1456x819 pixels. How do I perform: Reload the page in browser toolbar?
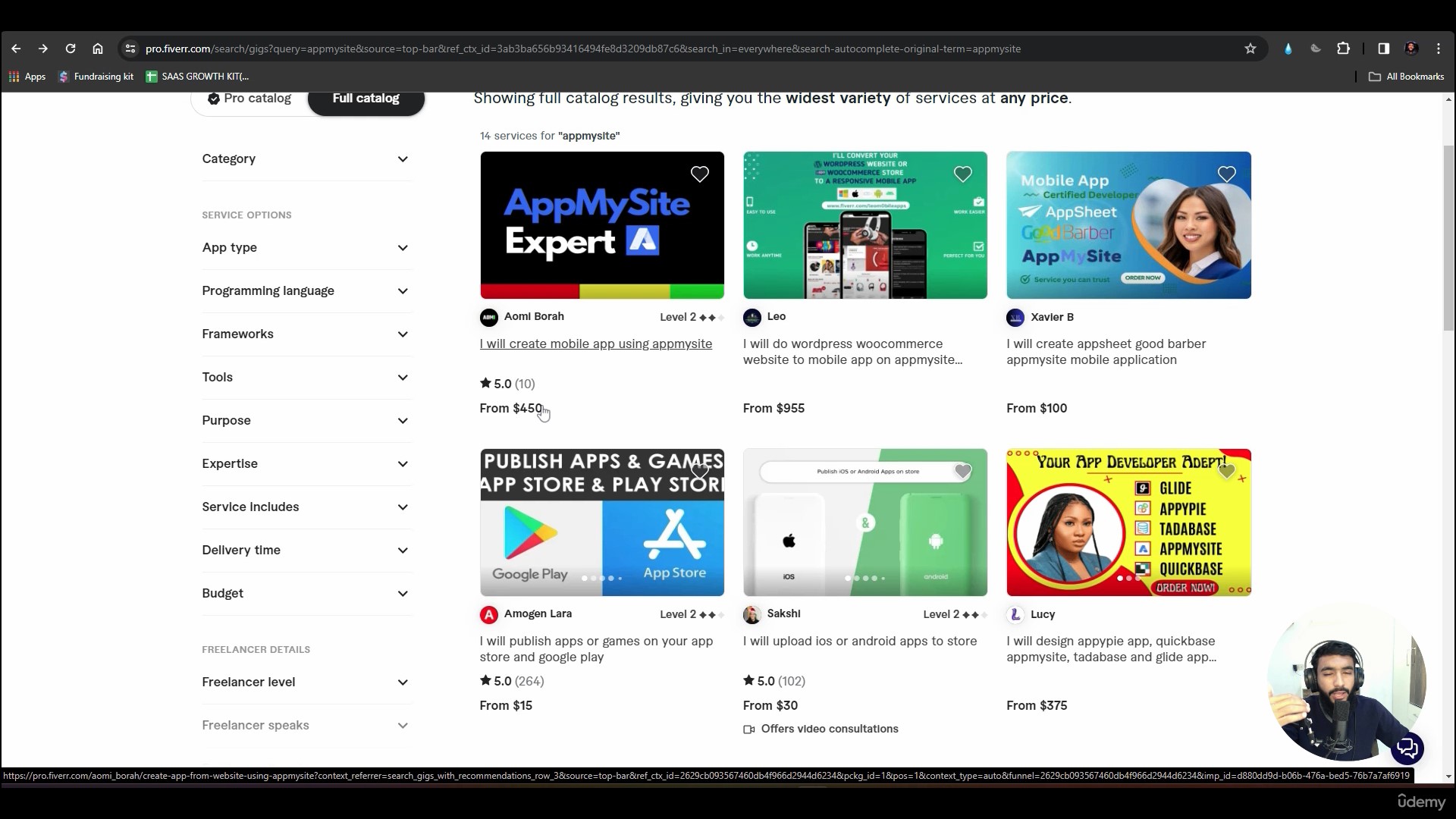(71, 49)
